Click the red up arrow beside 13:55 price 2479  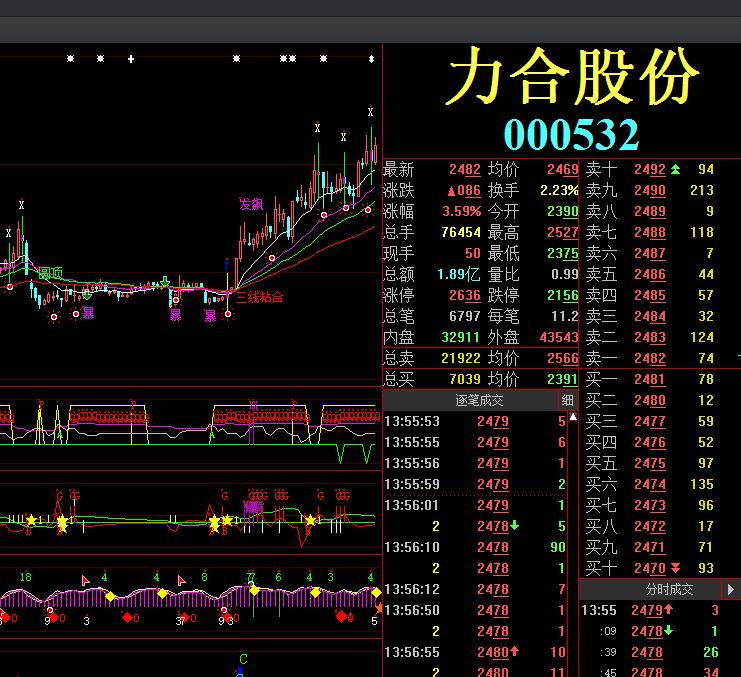pyautogui.click(x=668, y=609)
